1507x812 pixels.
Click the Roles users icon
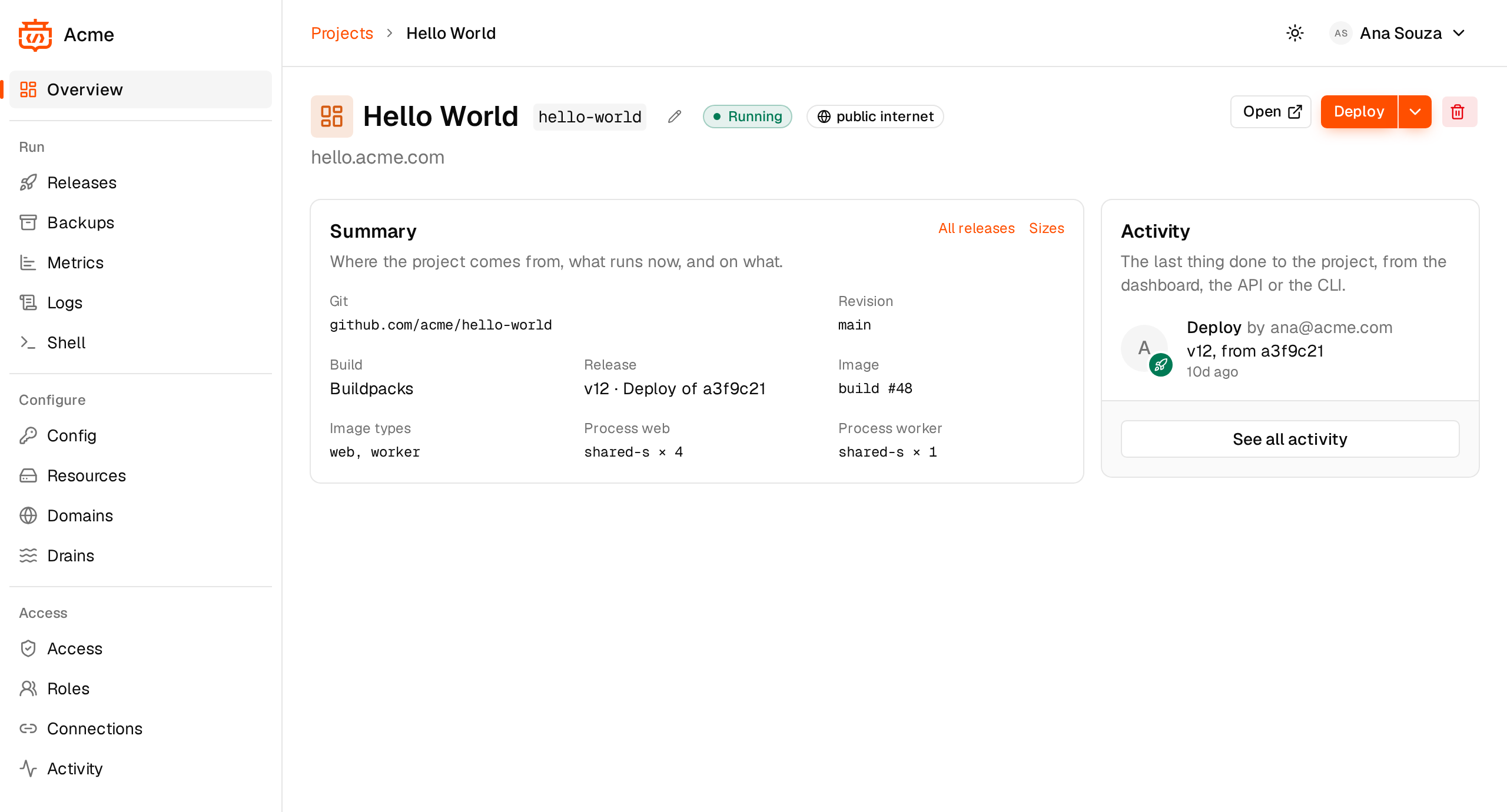pyautogui.click(x=28, y=688)
